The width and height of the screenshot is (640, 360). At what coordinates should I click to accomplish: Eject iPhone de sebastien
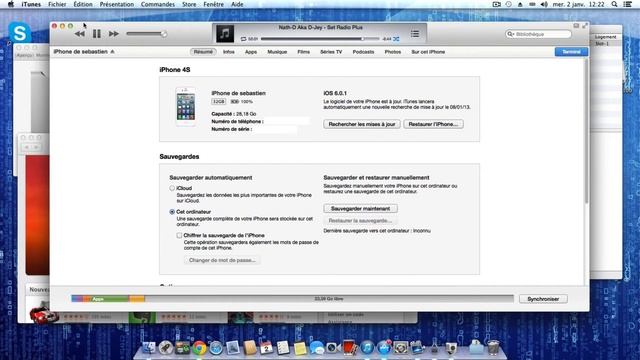coord(112,52)
